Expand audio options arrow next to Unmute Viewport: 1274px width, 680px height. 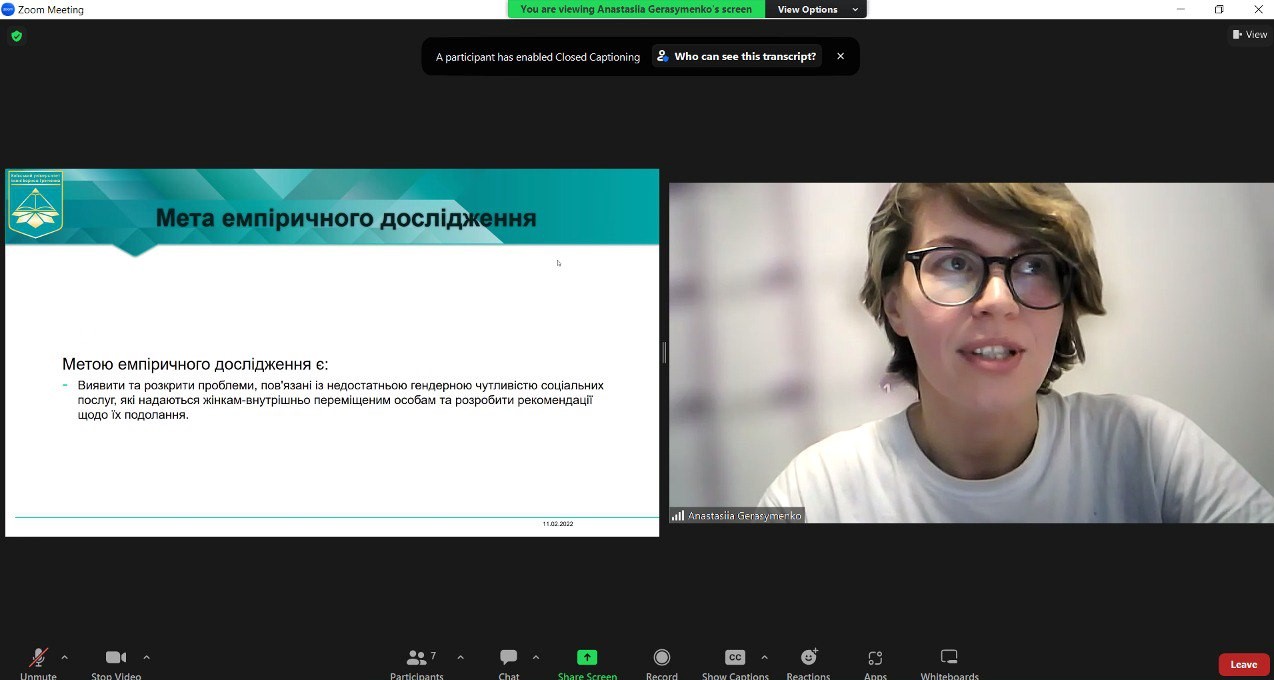(x=65, y=657)
